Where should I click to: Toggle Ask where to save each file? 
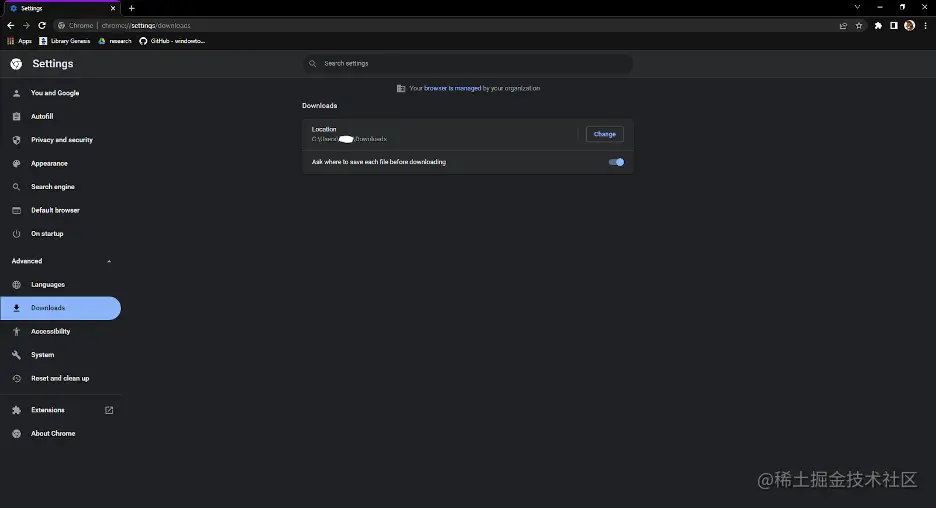[616, 162]
